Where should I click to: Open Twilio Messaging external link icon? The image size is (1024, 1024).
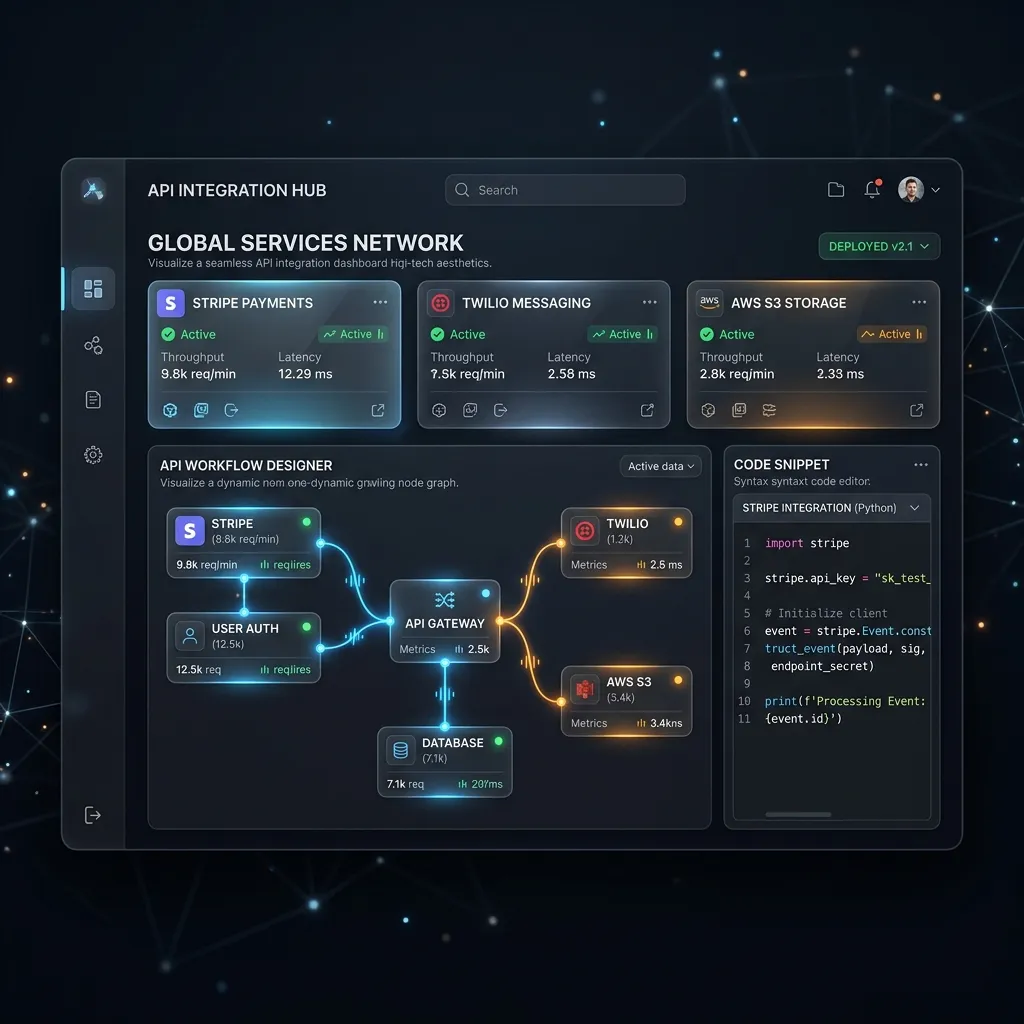coord(647,410)
